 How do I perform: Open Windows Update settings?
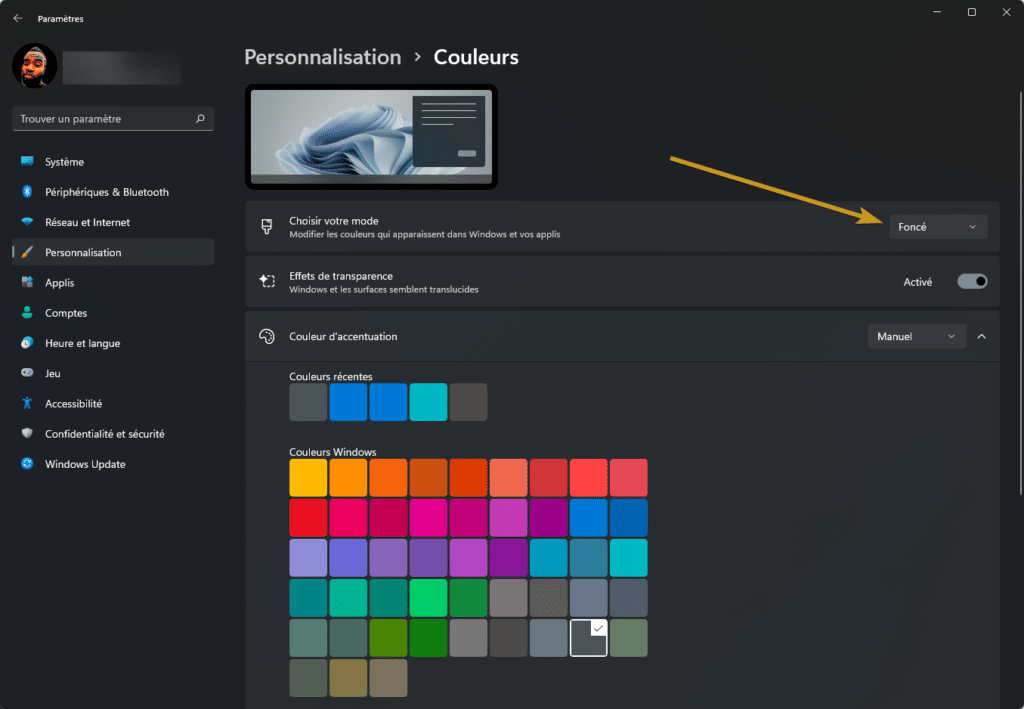click(113, 464)
